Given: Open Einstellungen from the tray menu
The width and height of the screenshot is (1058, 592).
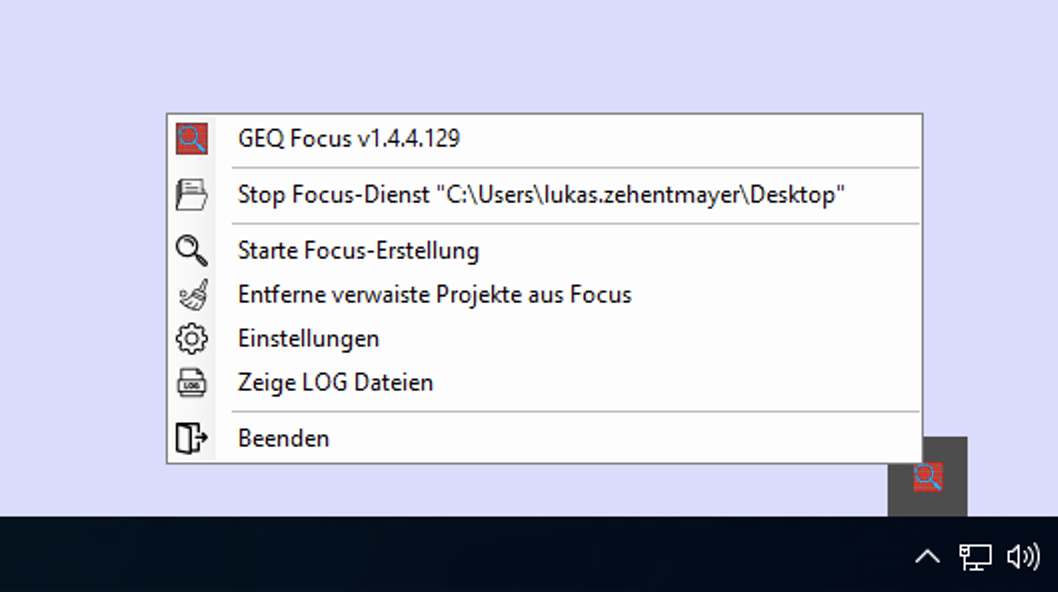Looking at the screenshot, I should point(544,339).
